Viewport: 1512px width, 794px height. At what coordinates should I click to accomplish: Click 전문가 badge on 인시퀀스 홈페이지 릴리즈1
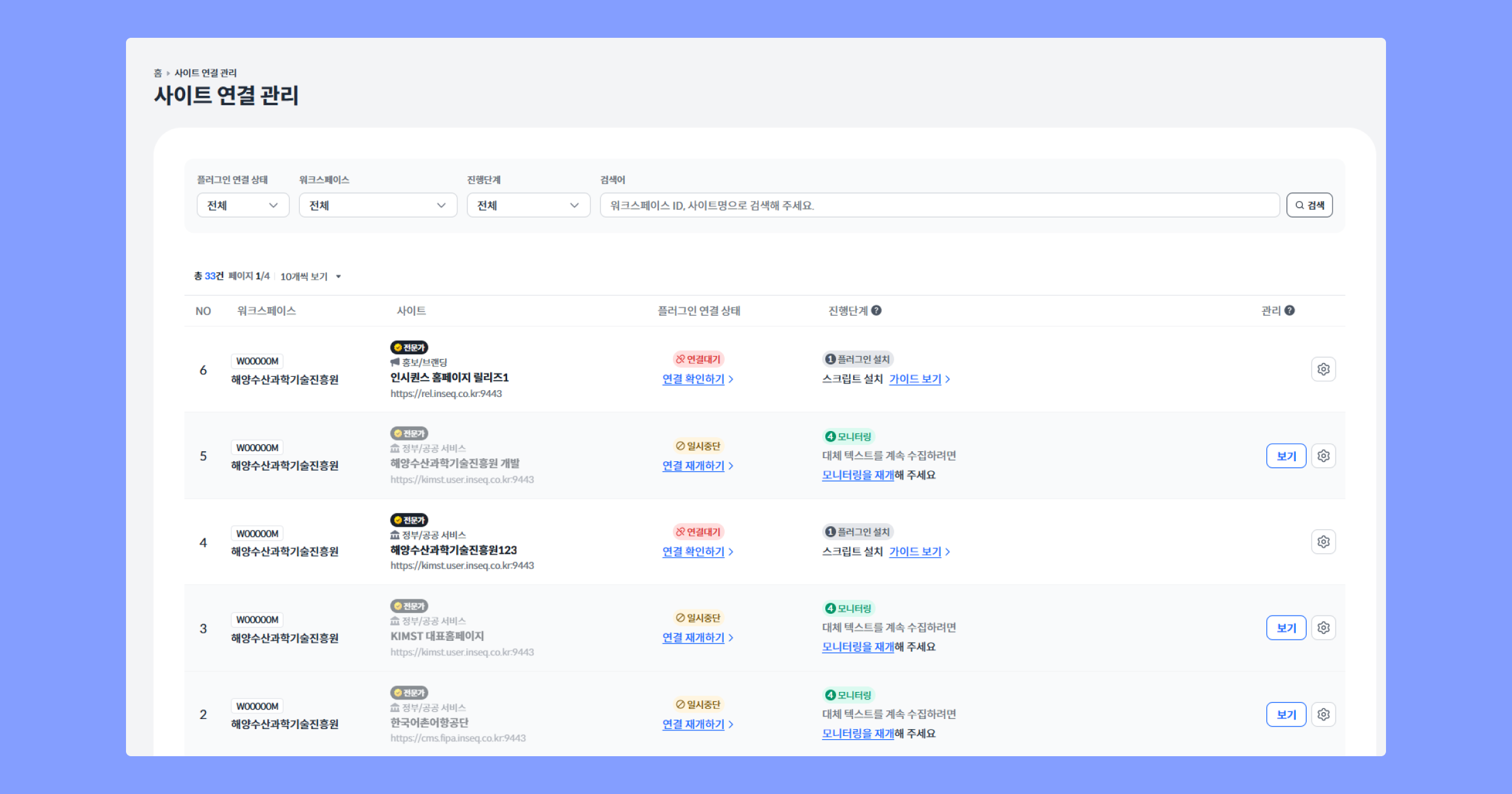409,347
